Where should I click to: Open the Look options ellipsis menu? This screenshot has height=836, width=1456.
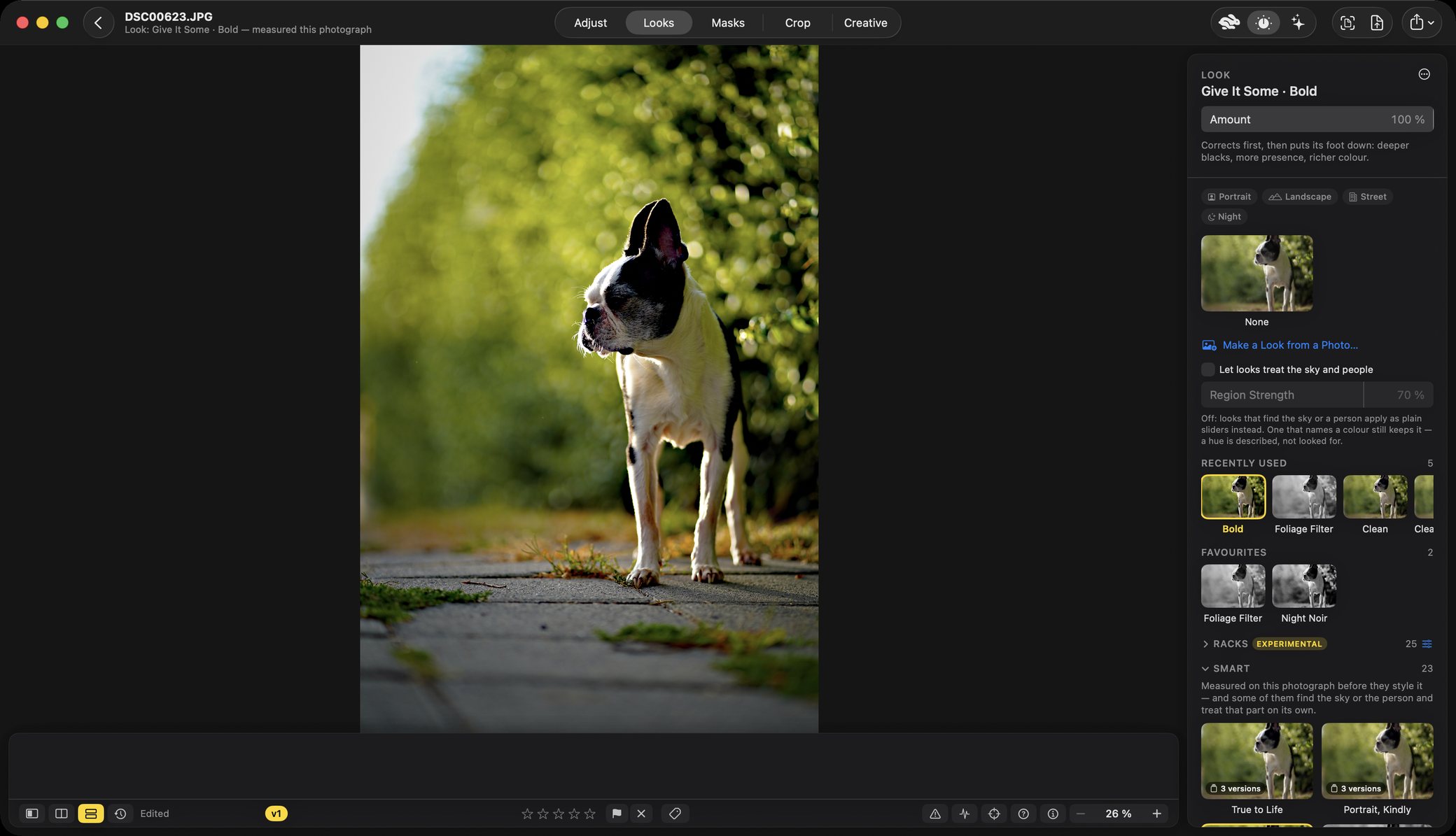1424,74
